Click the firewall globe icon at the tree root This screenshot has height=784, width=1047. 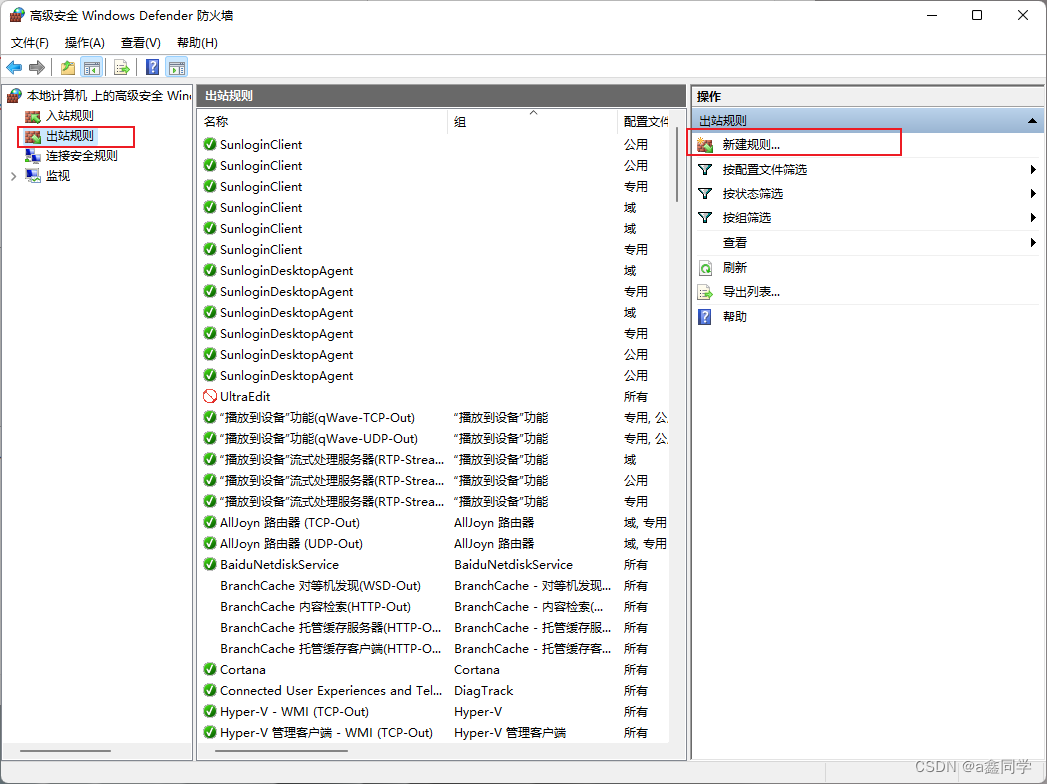coord(15,95)
